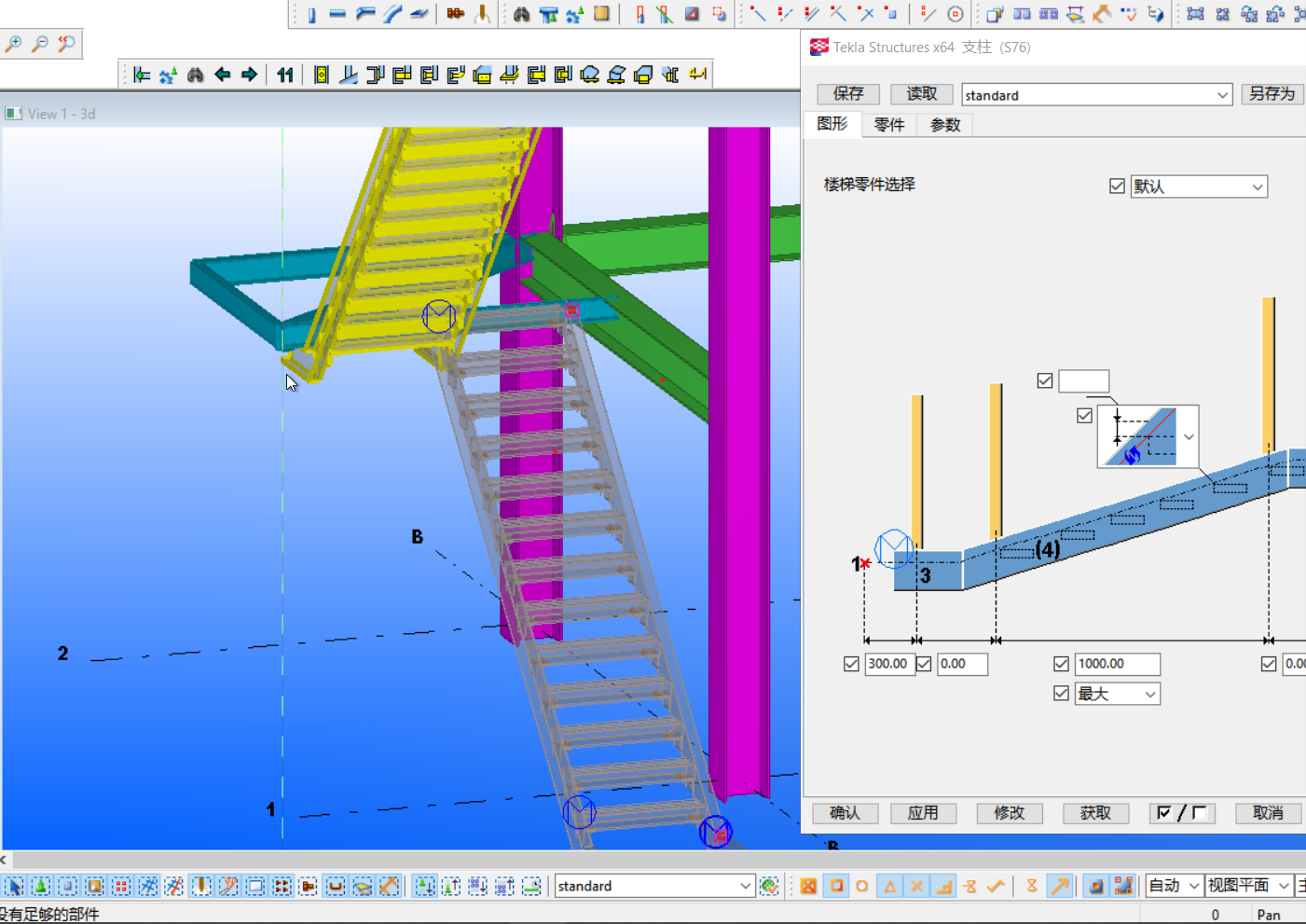Toggle checkbox beside the empty diagram field

1045,380
